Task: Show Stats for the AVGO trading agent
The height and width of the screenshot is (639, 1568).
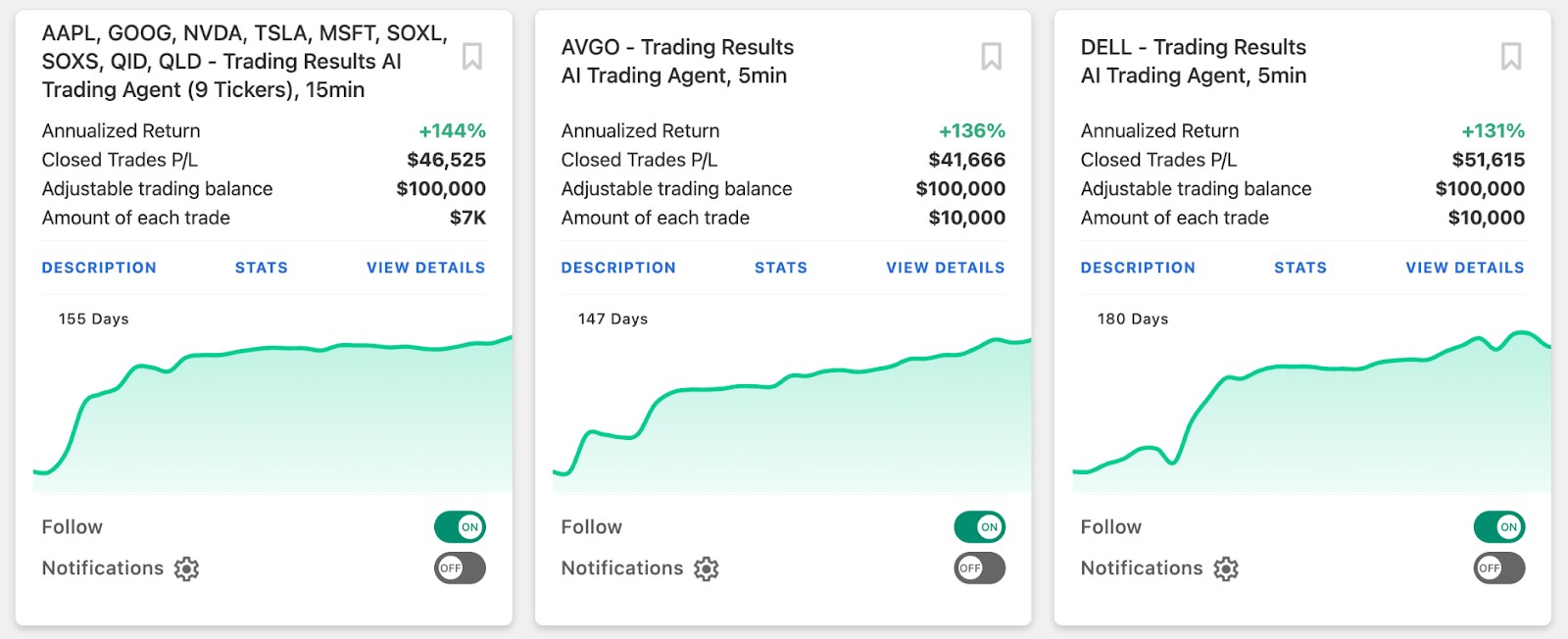Action: [x=781, y=268]
